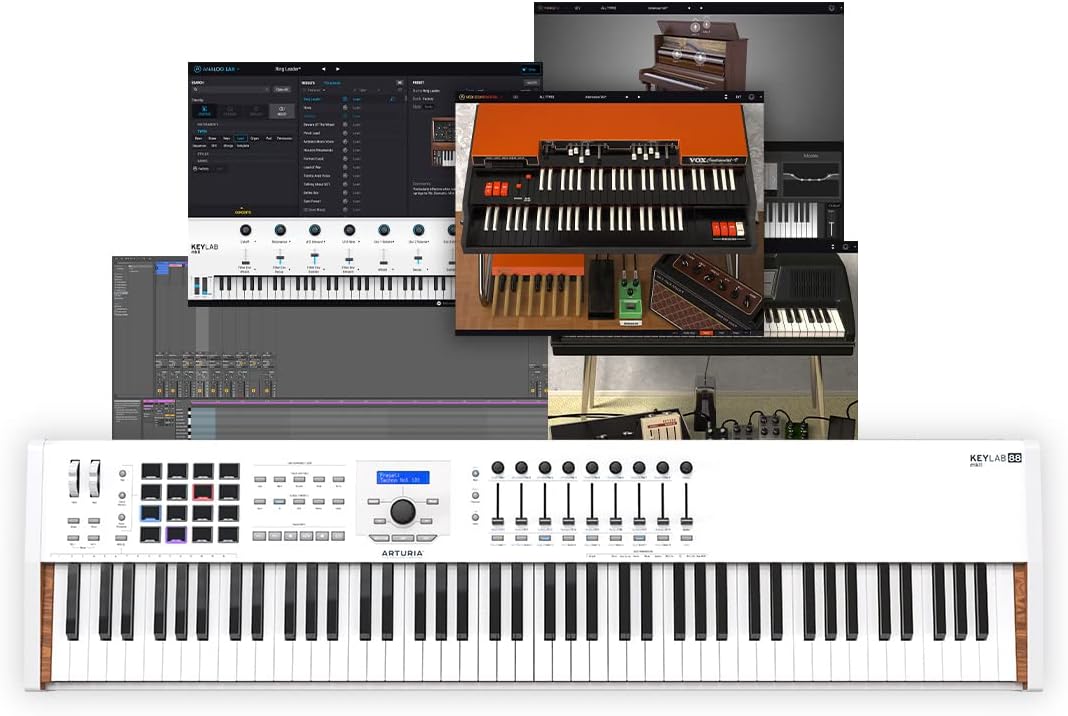Select the Multi category icon in Analog Lab
Viewport: 1068px width, 716px height.
tap(282, 111)
